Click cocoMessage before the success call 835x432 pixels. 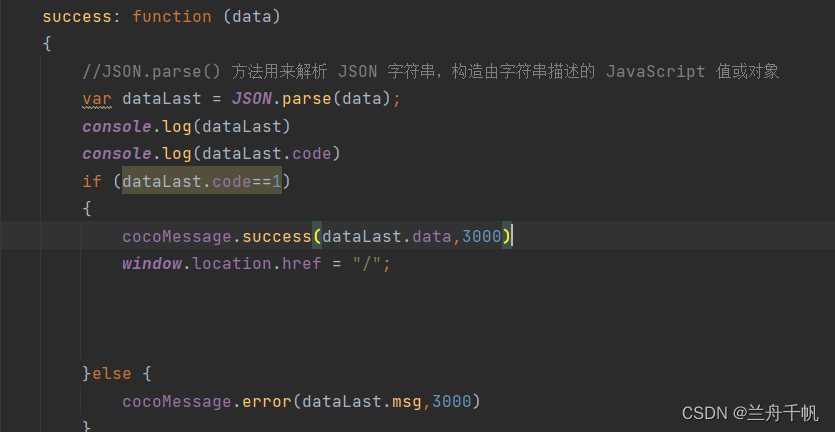pos(177,236)
